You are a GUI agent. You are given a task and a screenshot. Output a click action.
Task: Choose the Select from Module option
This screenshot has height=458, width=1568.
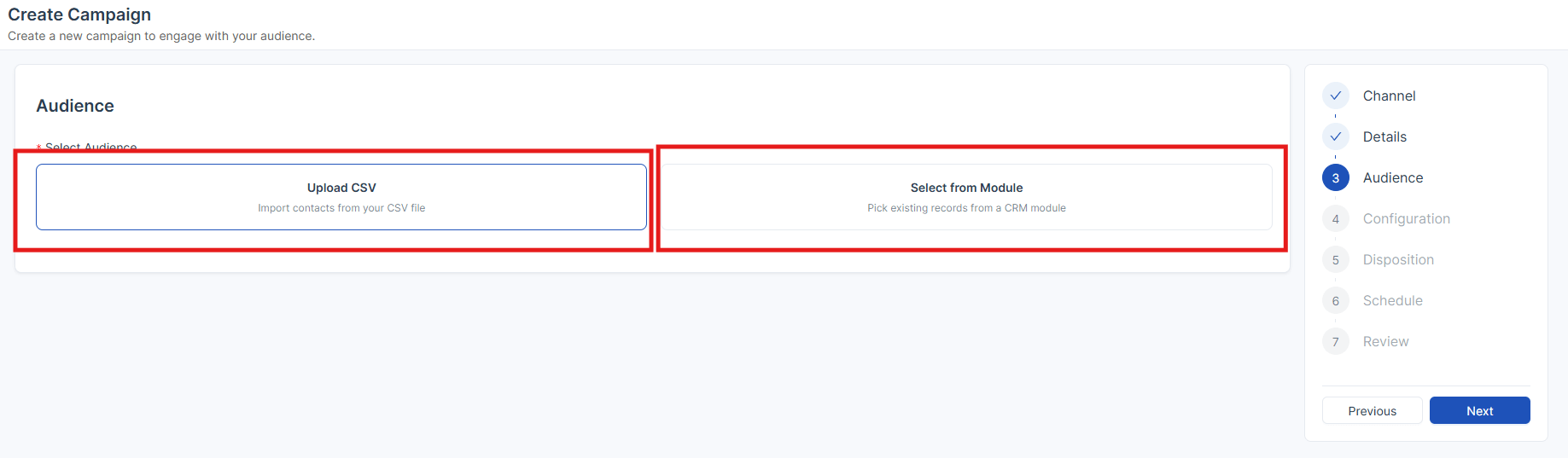pyautogui.click(x=966, y=197)
